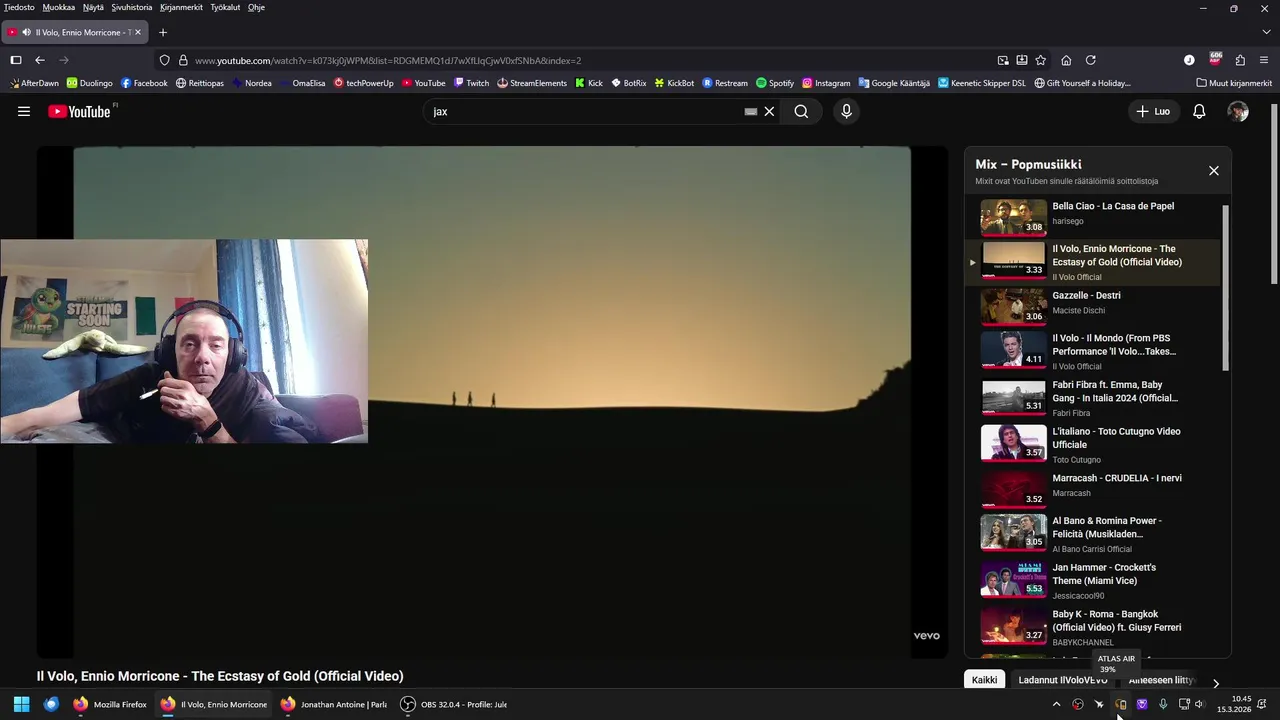This screenshot has height=720, width=1280.
Task: Open Firefox application hamburger menu
Action: pyautogui.click(x=1264, y=60)
